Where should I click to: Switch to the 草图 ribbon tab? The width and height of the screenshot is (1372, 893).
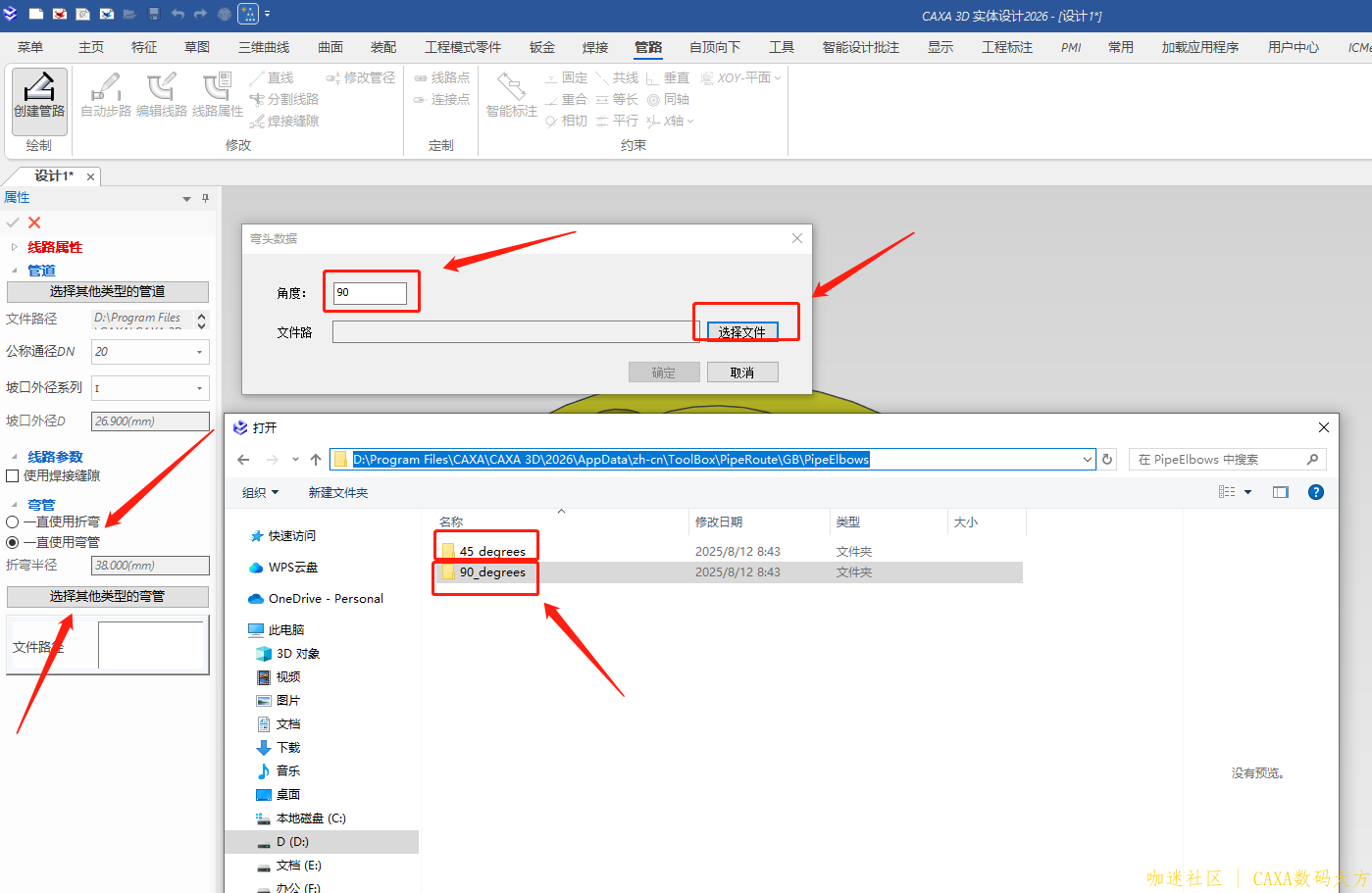click(197, 47)
